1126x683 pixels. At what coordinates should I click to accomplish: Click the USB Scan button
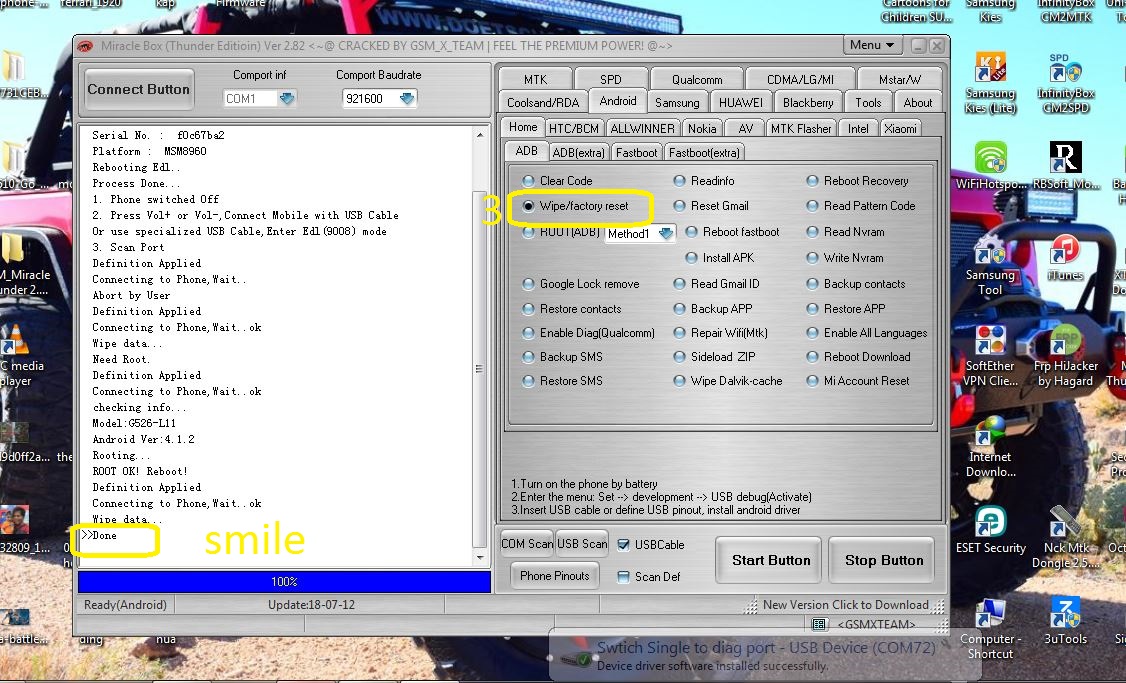[582, 544]
